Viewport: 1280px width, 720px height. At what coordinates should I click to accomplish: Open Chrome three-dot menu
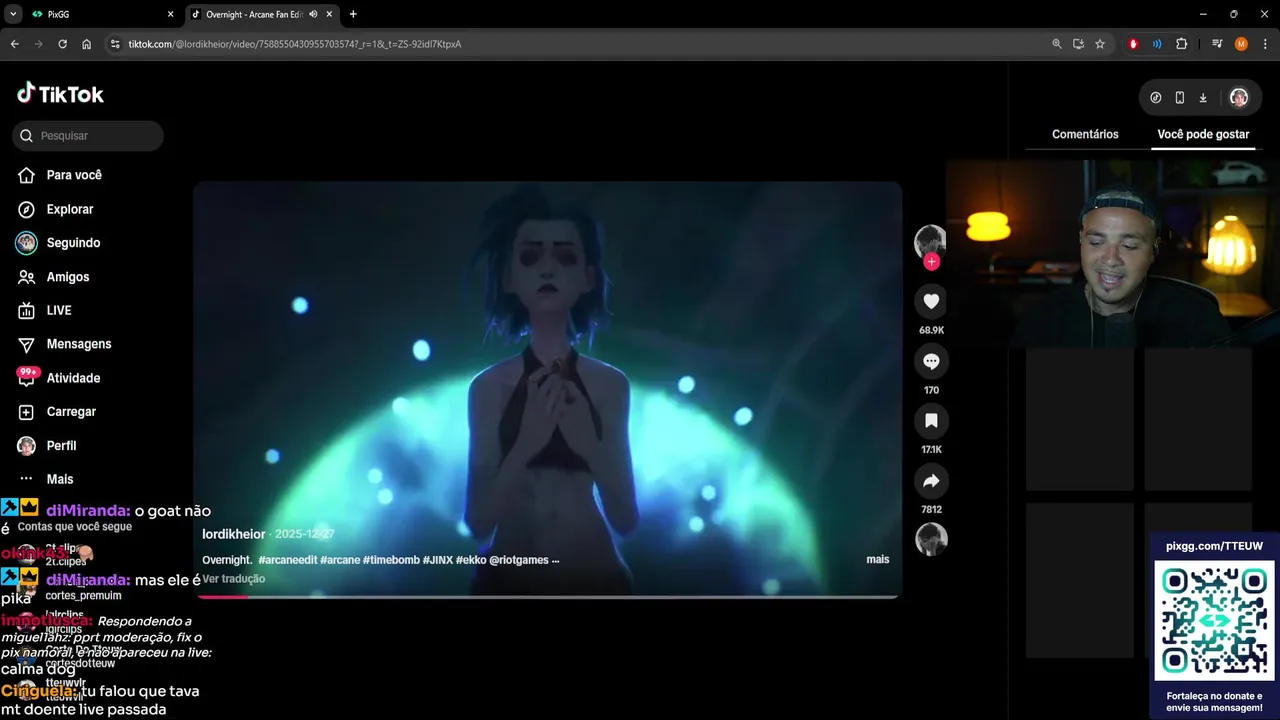(1265, 44)
